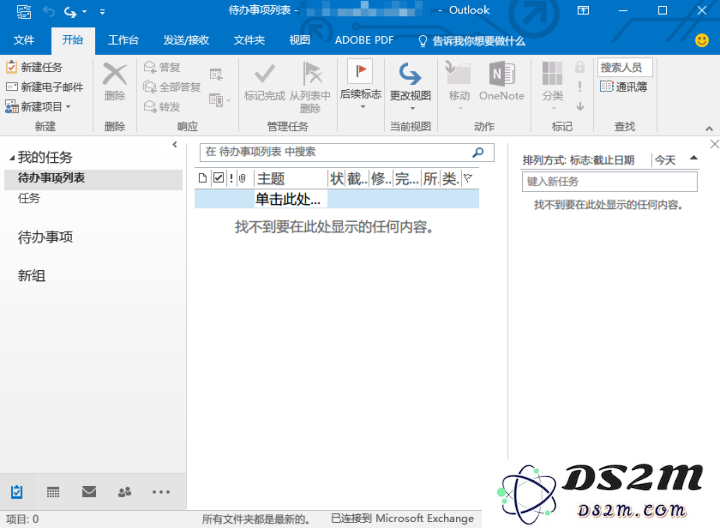Viewport: 720px width, 528px height.
Task: Click the 删除 X icon
Action: (115, 74)
